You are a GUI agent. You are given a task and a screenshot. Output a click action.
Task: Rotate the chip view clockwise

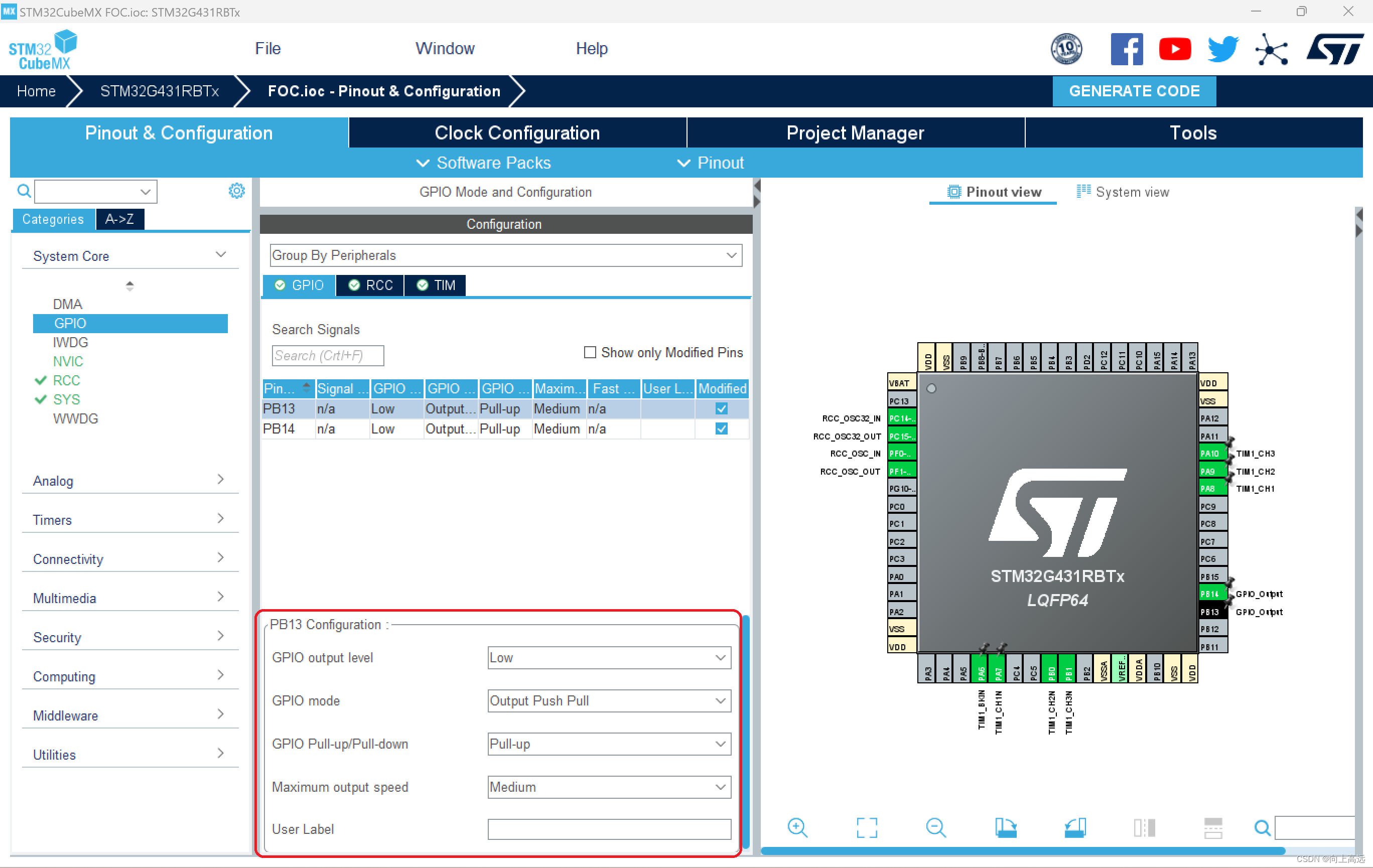click(x=1006, y=827)
